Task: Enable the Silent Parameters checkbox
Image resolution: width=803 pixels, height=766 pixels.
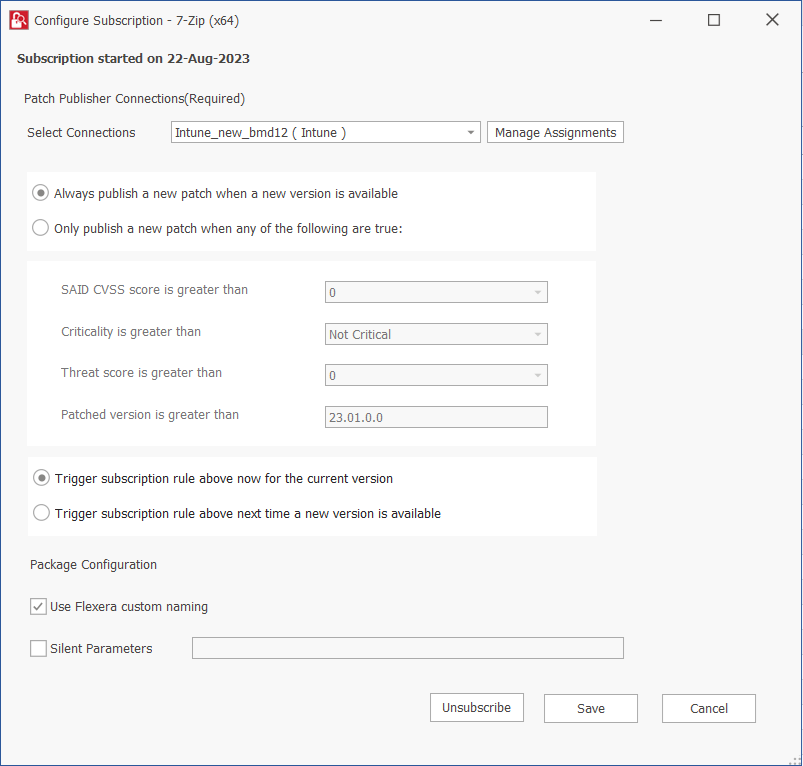Action: pyautogui.click(x=39, y=649)
